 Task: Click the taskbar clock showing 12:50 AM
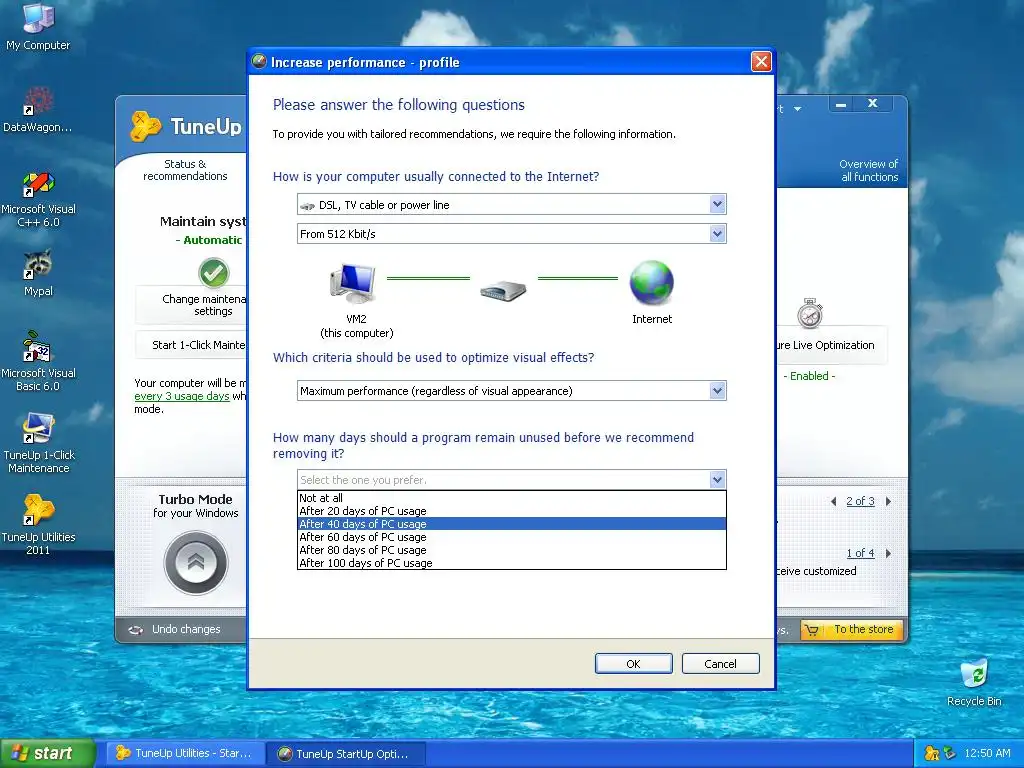987,754
